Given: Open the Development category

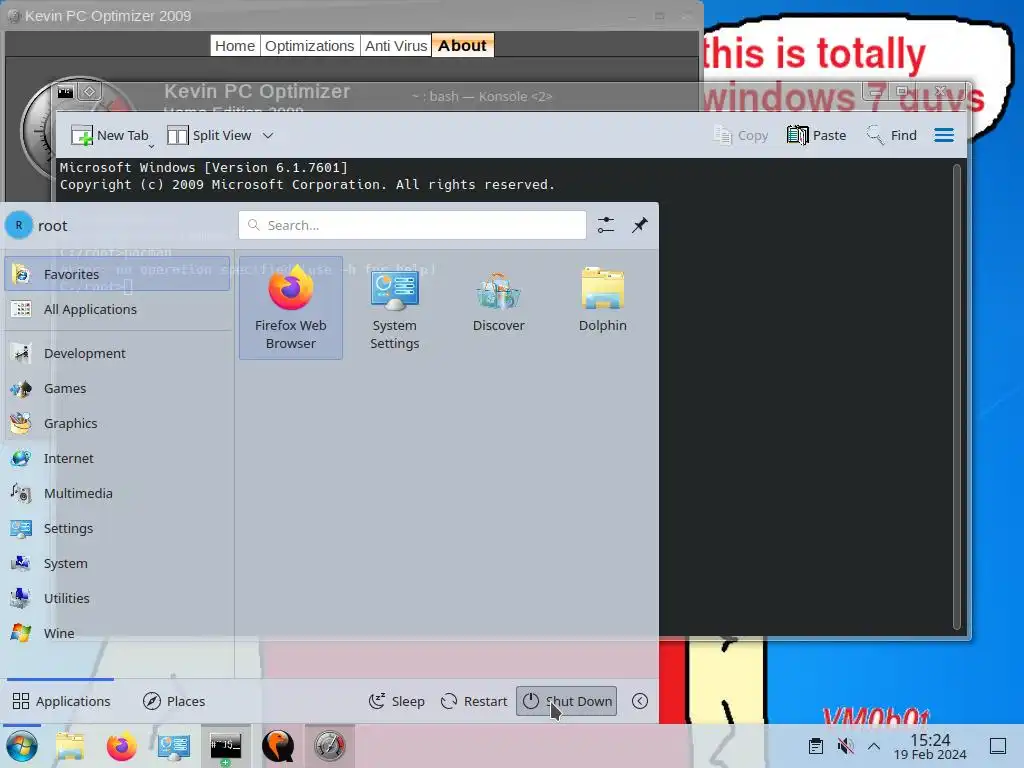Looking at the screenshot, I should pos(118,353).
